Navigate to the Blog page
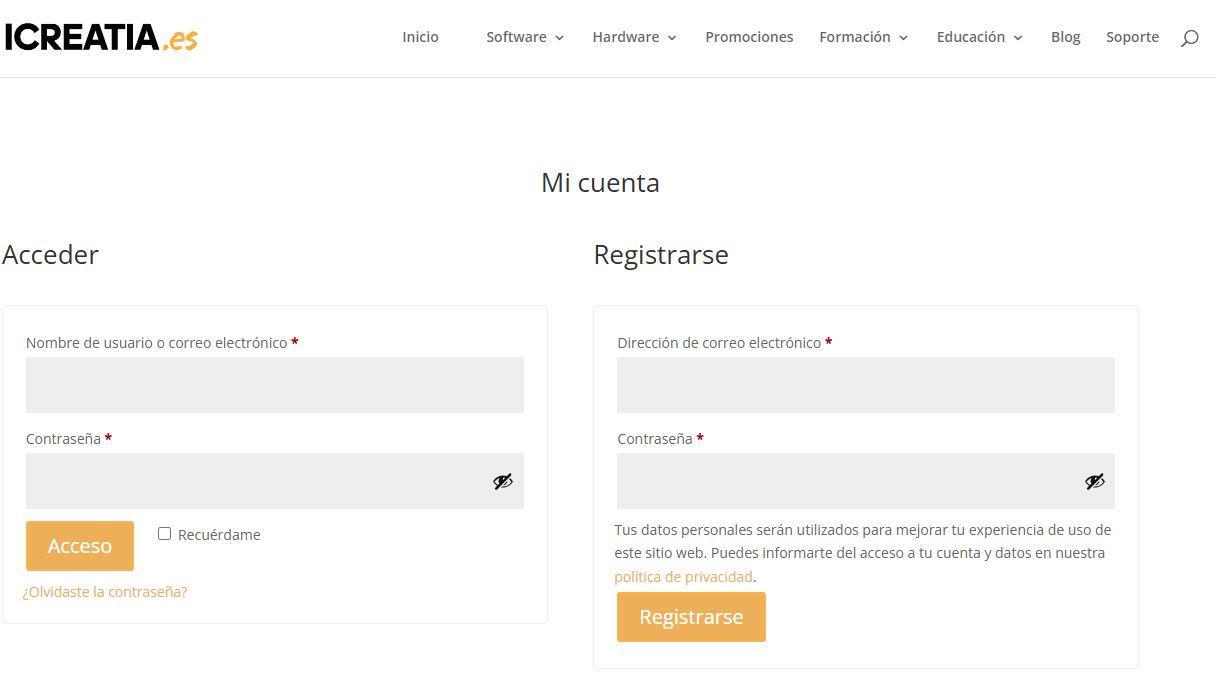 coord(1065,37)
